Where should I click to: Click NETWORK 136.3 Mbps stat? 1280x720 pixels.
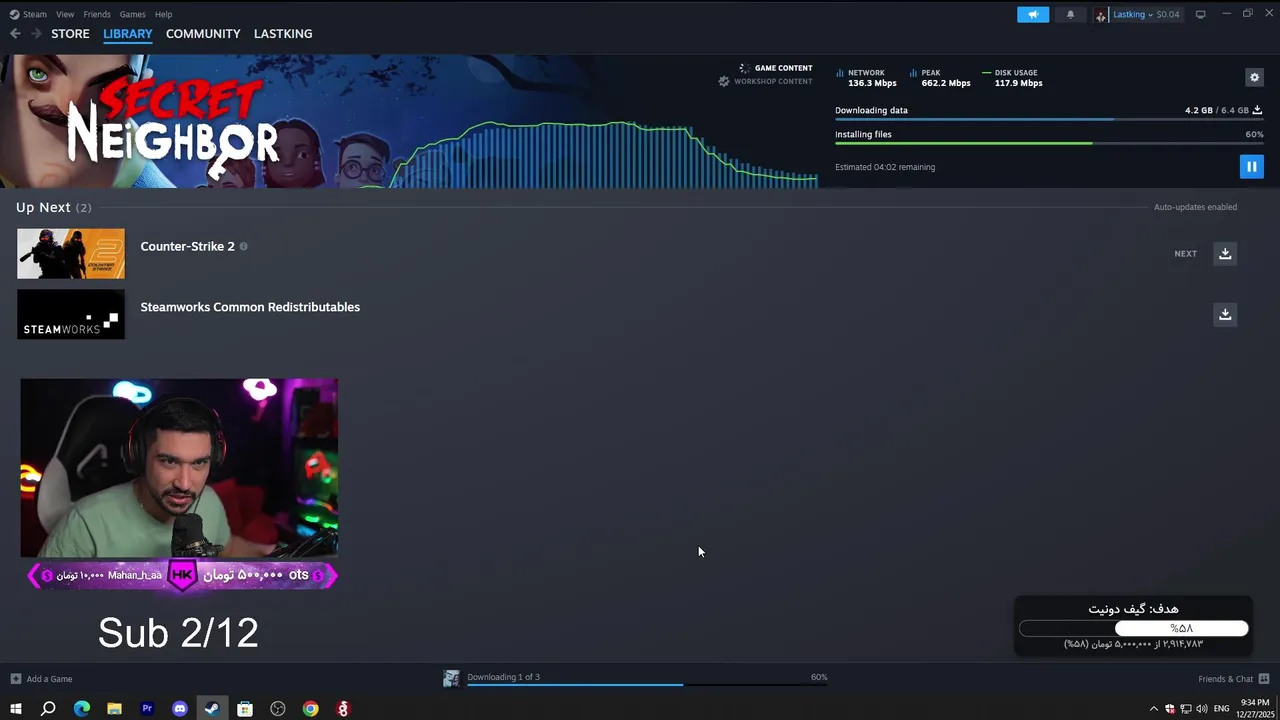866,78
